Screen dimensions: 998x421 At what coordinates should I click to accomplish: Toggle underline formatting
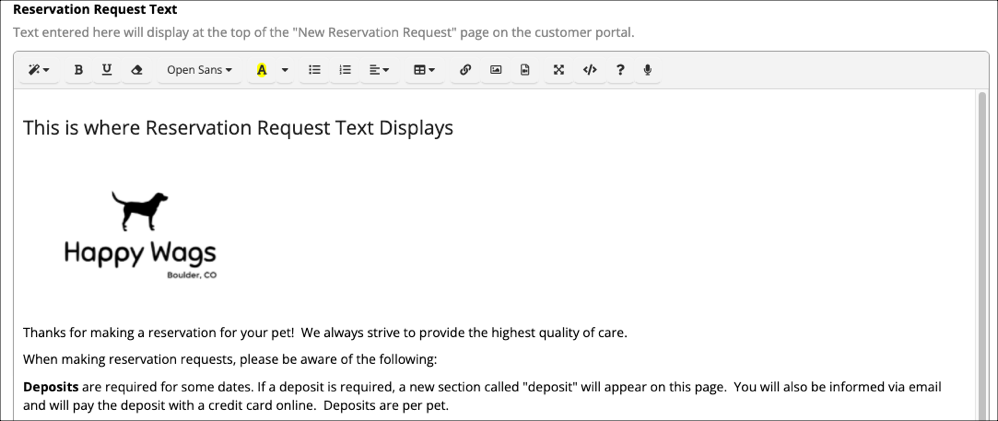(x=107, y=70)
